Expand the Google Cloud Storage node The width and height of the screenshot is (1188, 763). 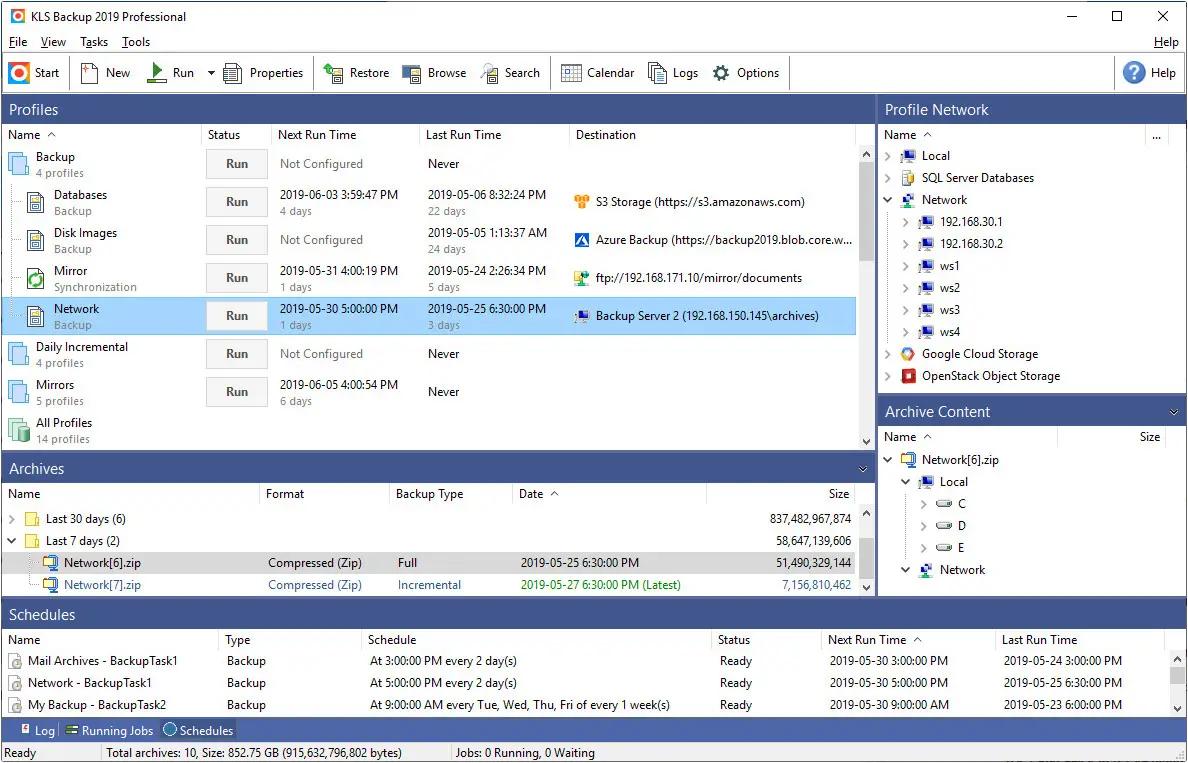pos(888,354)
